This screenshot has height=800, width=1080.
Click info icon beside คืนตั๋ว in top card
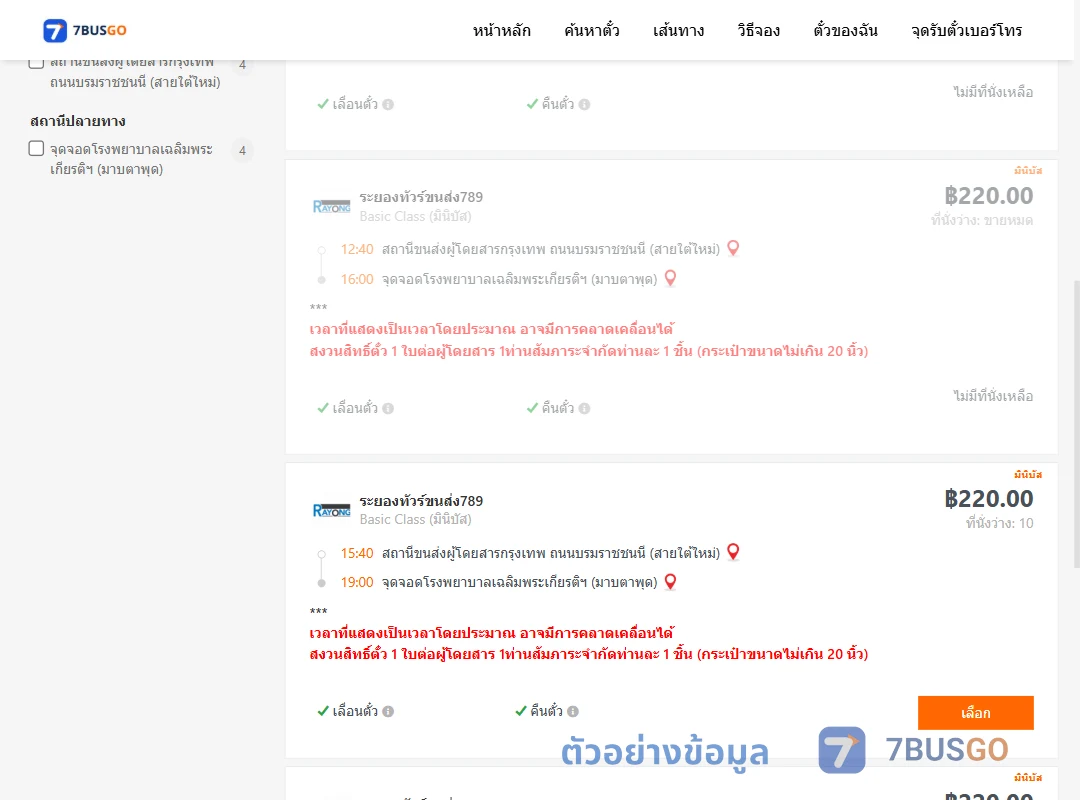(x=585, y=105)
